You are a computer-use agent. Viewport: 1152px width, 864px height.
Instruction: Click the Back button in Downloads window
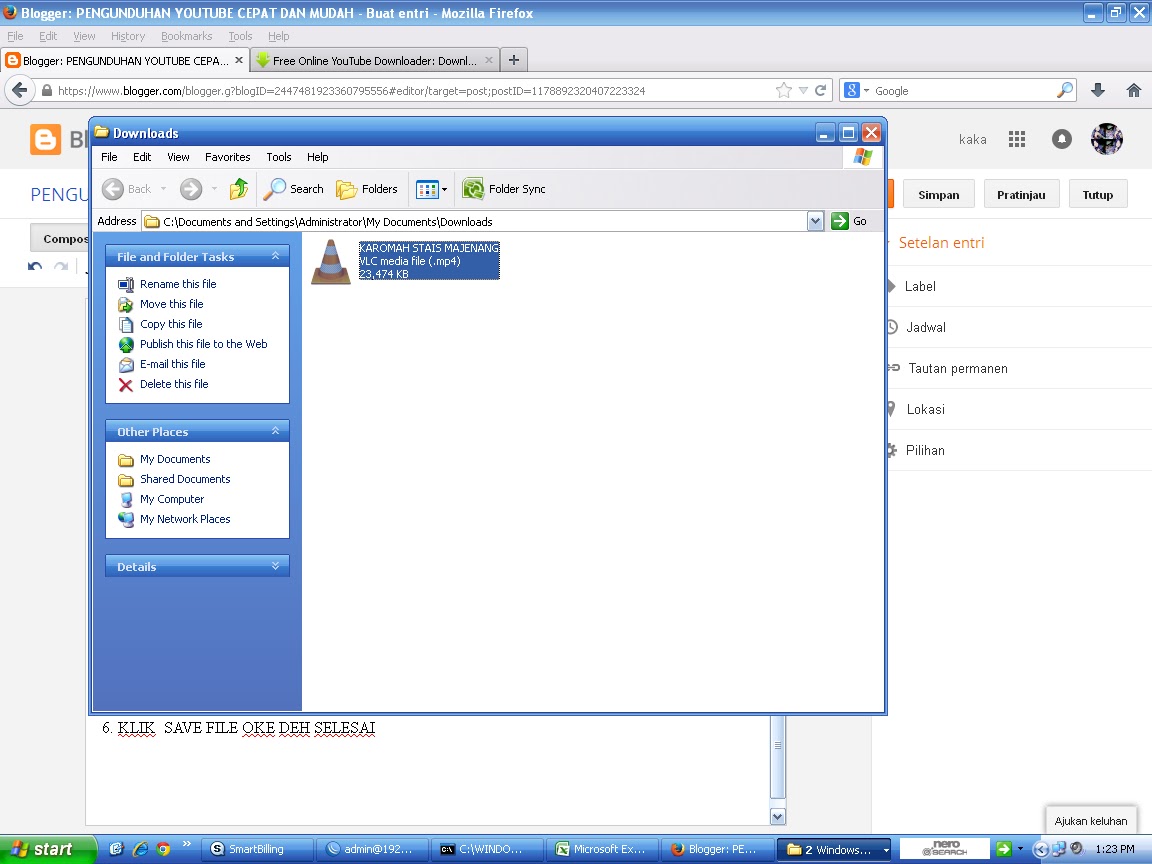coord(126,189)
